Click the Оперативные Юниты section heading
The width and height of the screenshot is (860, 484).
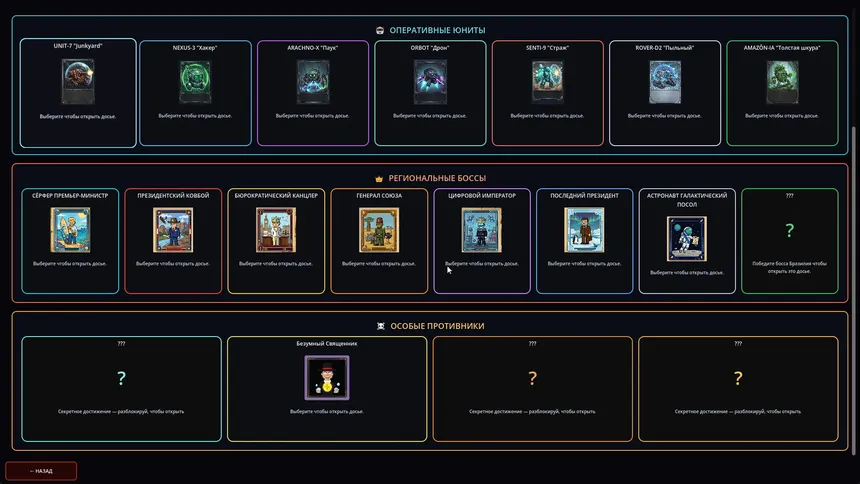tap(437, 30)
